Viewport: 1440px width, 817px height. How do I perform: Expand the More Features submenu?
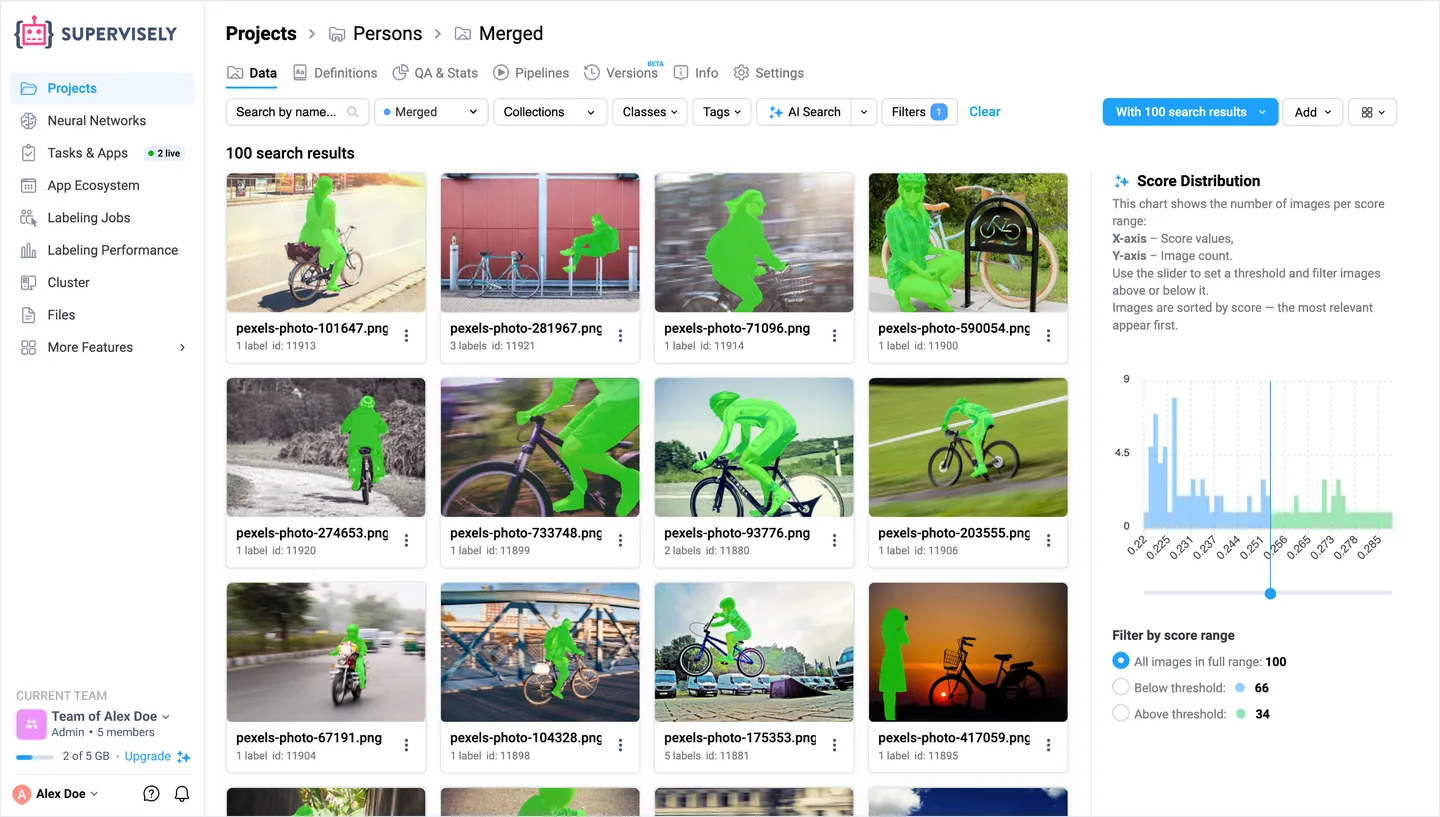(182, 347)
